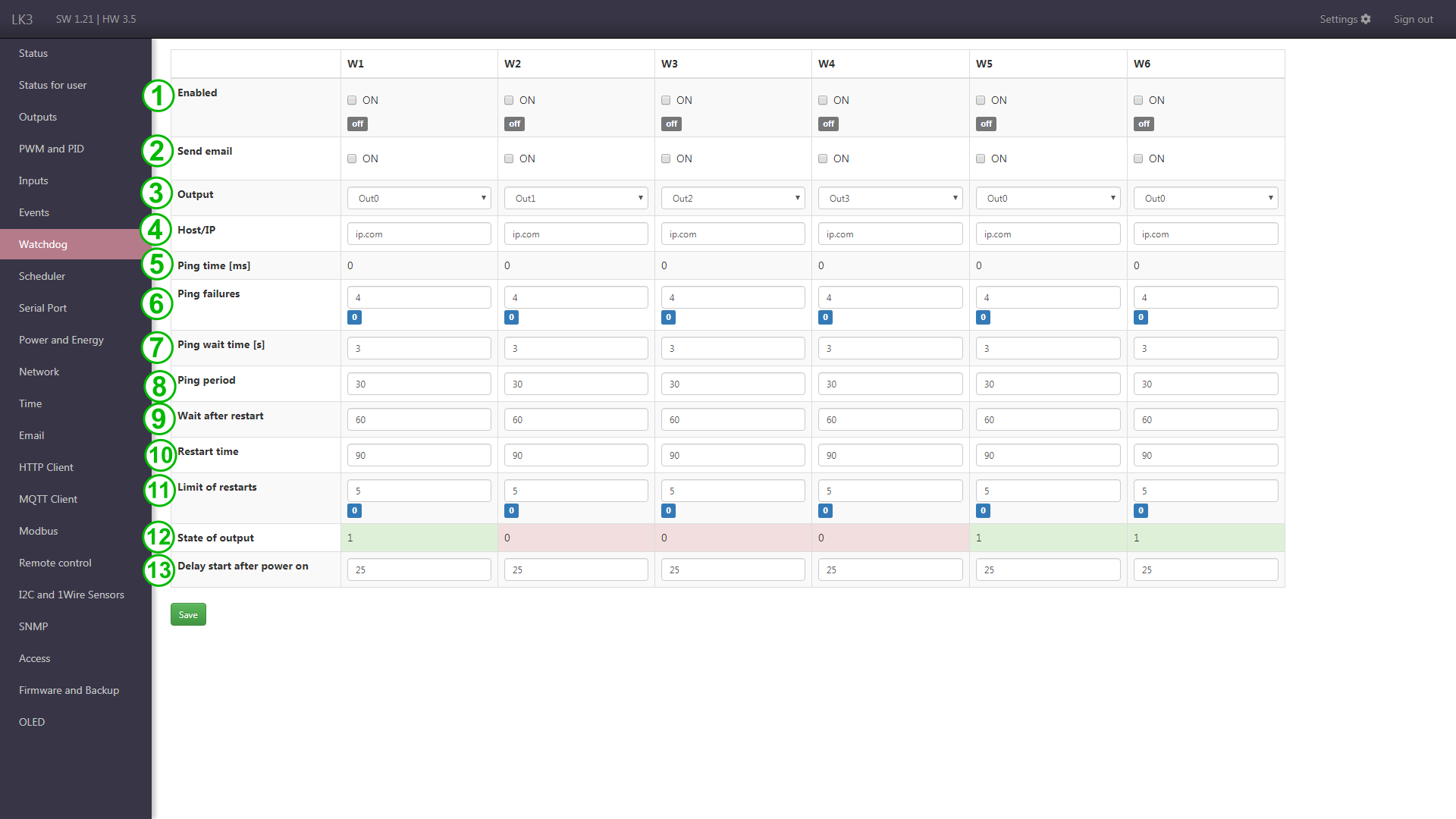Click Sign out link
Viewport: 1456px width, 819px height.
pyautogui.click(x=1413, y=19)
